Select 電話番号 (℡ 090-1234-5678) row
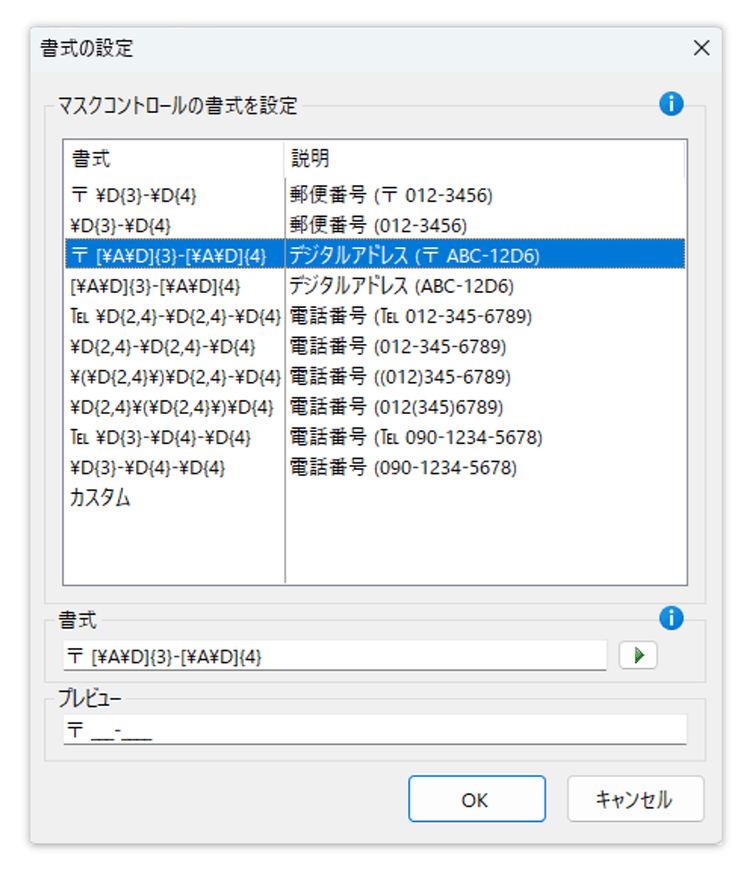This screenshot has height=871, width=753. (x=375, y=437)
